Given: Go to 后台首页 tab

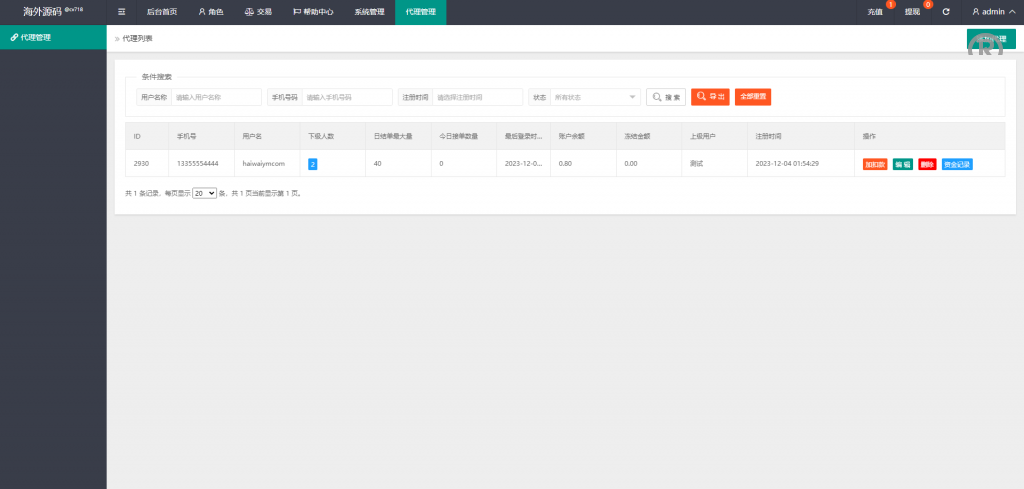Looking at the screenshot, I should pyautogui.click(x=161, y=12).
